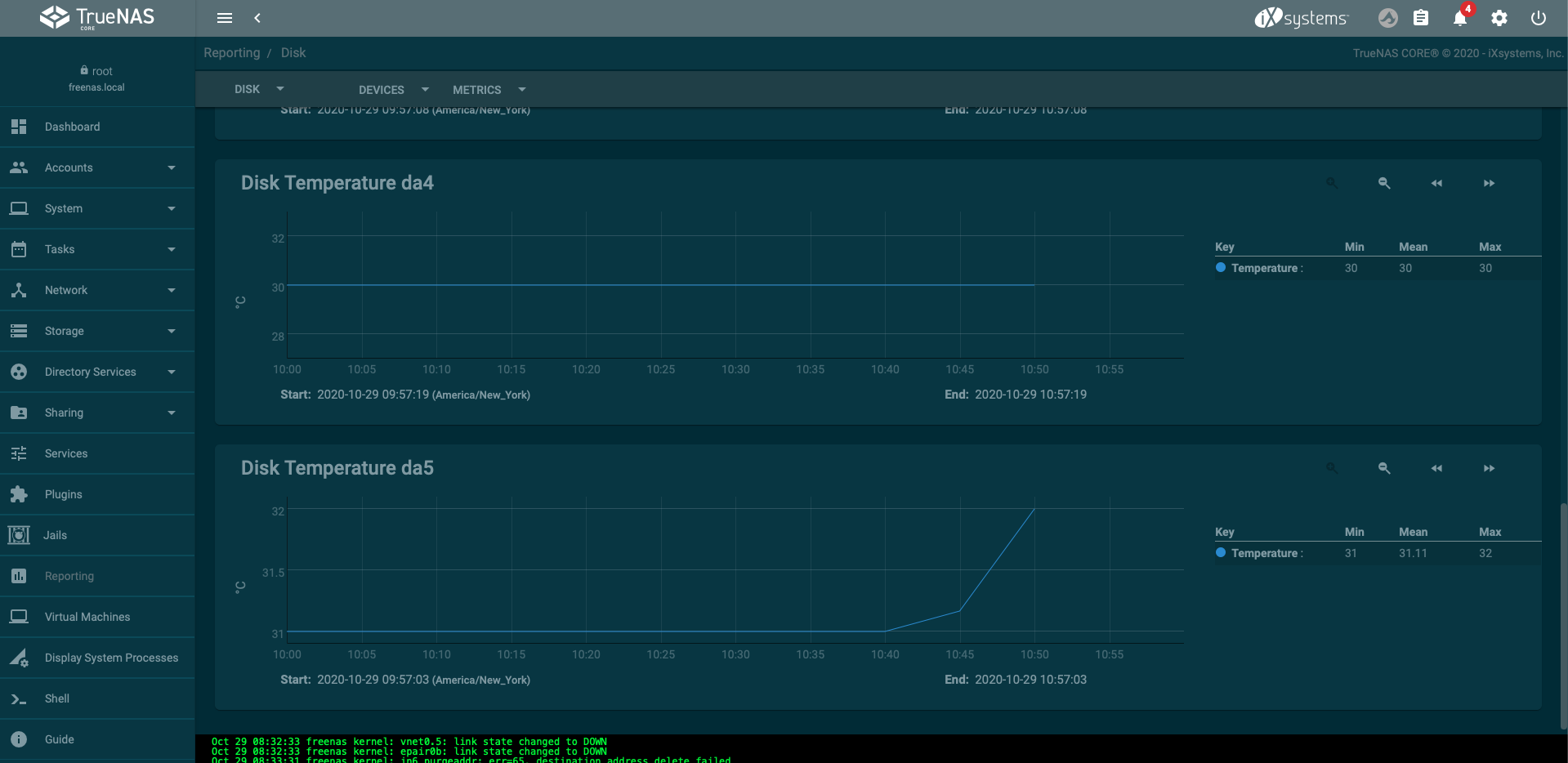Open Display System Processes
Screen dimensions: 1568x763
pos(97,658)
